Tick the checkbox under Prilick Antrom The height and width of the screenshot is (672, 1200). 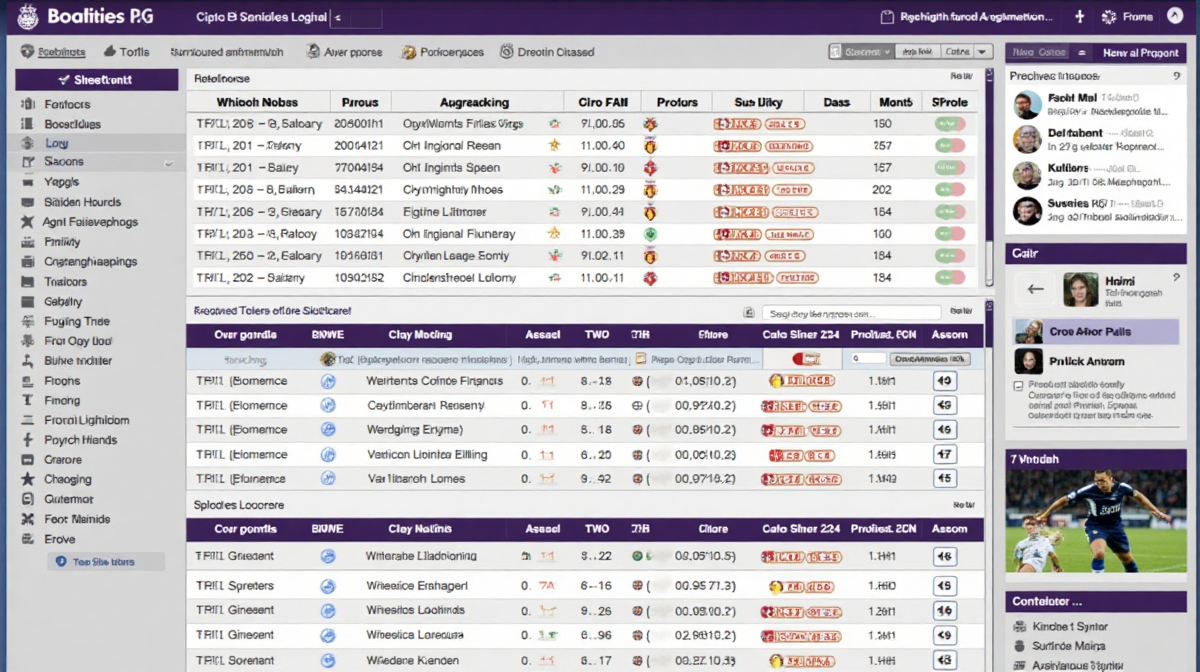click(1018, 385)
